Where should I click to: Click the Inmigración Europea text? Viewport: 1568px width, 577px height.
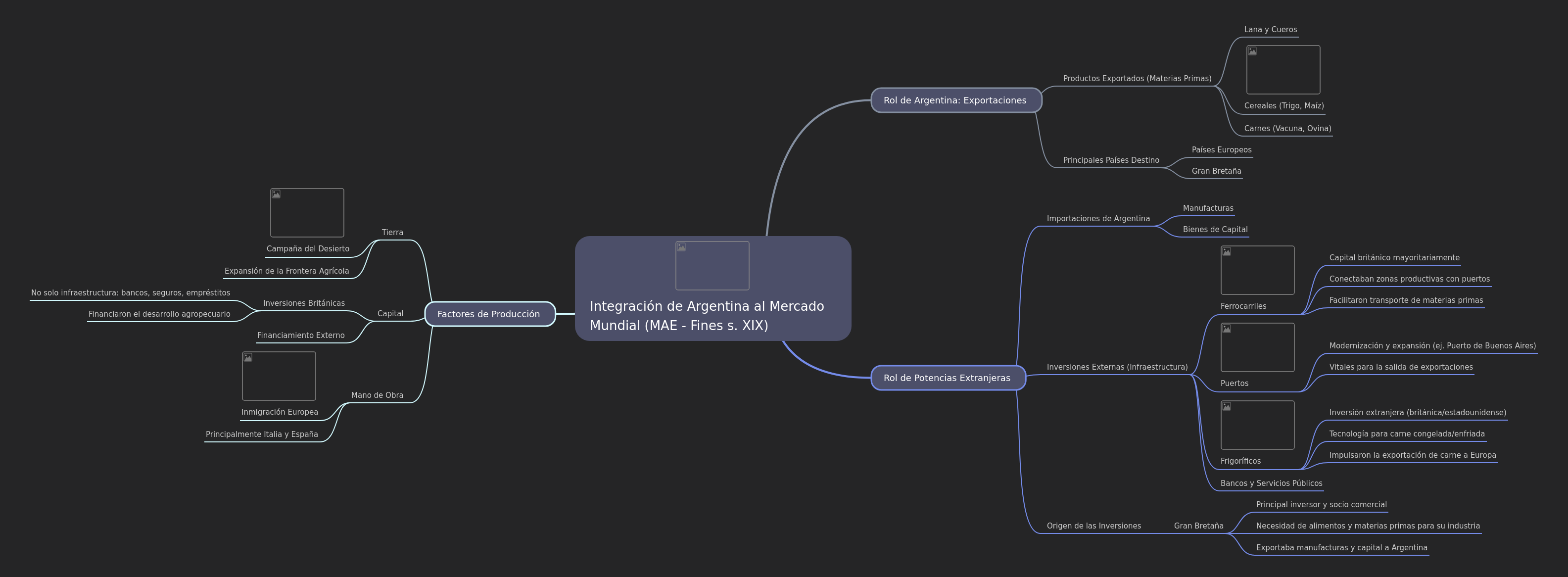pos(280,412)
